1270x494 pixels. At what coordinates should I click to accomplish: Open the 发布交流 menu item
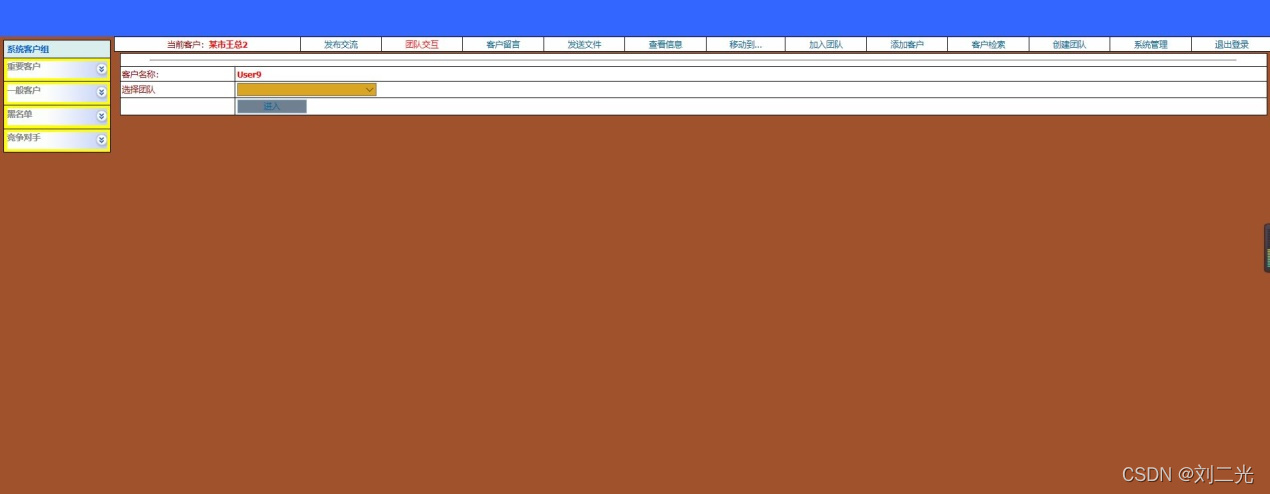click(x=341, y=45)
